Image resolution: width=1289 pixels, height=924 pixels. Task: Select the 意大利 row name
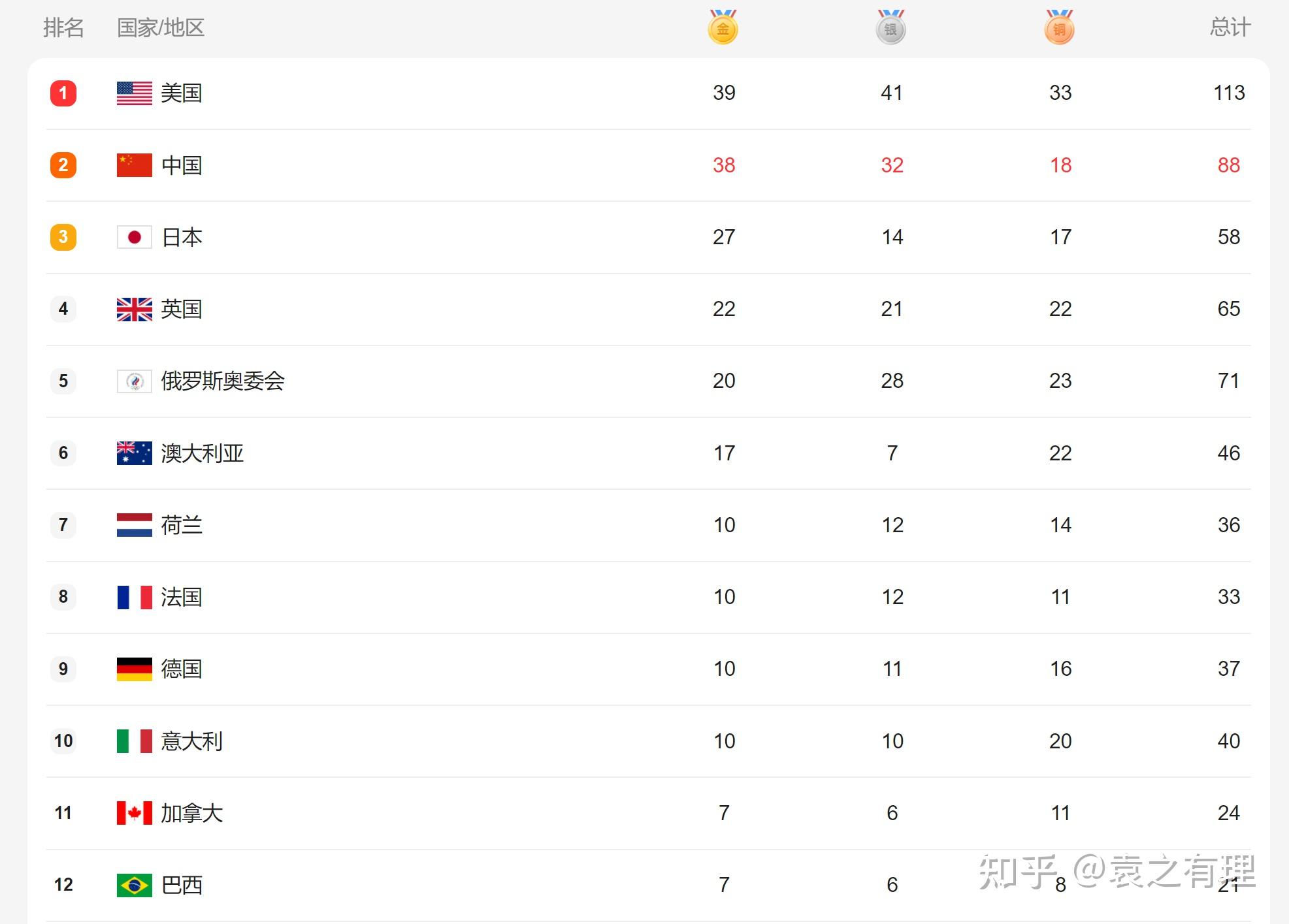192,741
